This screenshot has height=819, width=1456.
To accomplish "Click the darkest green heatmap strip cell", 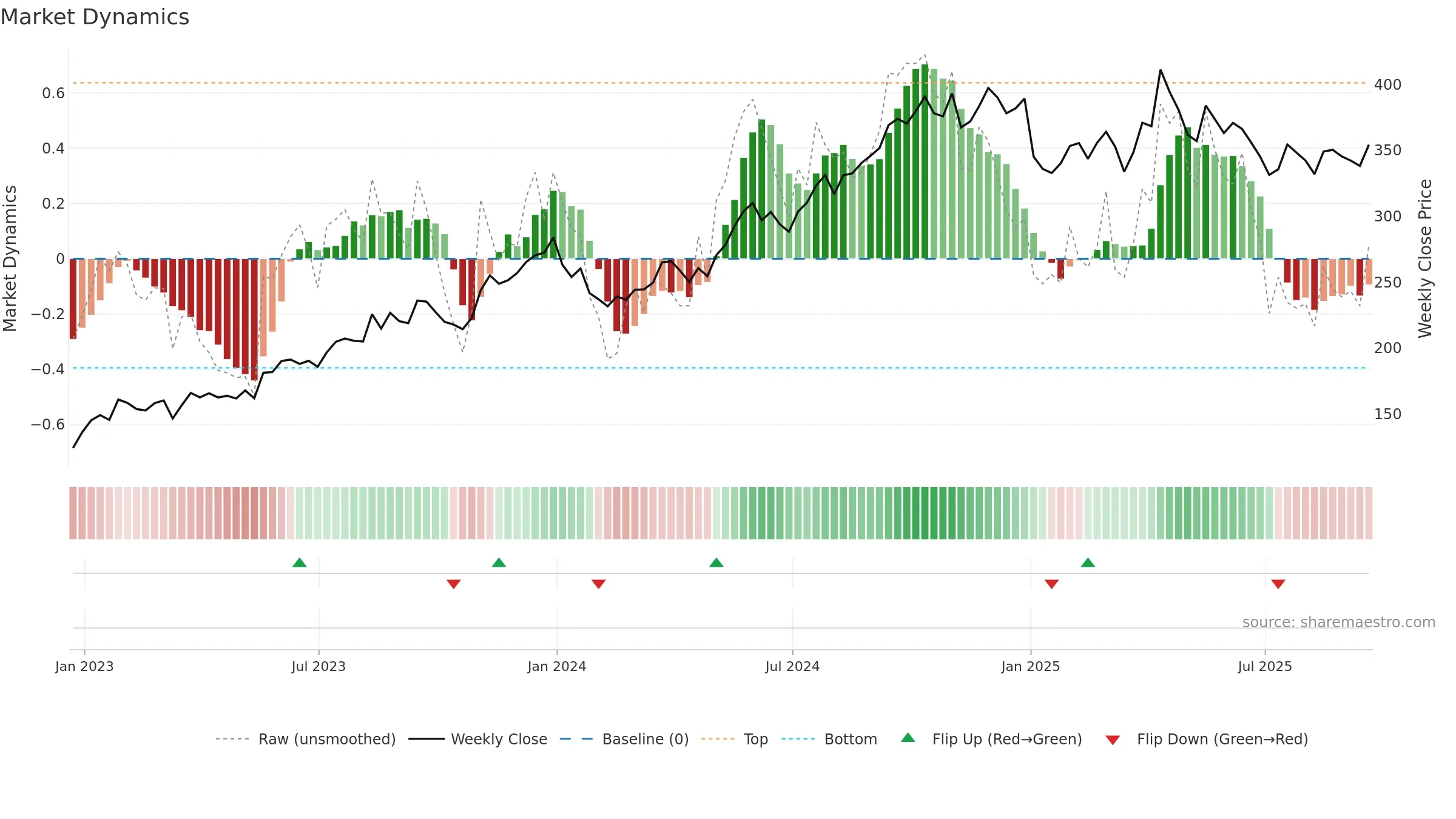I will click(x=925, y=513).
